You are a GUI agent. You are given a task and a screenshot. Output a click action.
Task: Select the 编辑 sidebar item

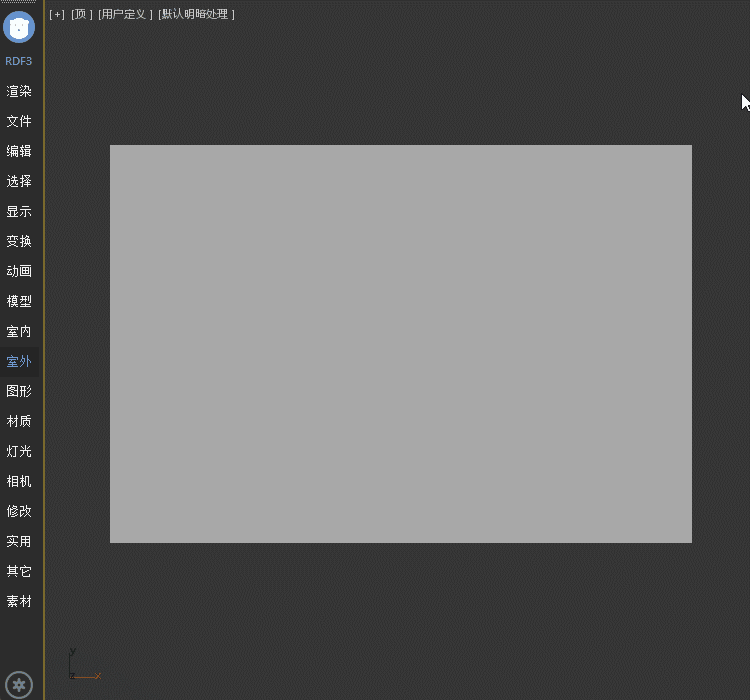19,151
